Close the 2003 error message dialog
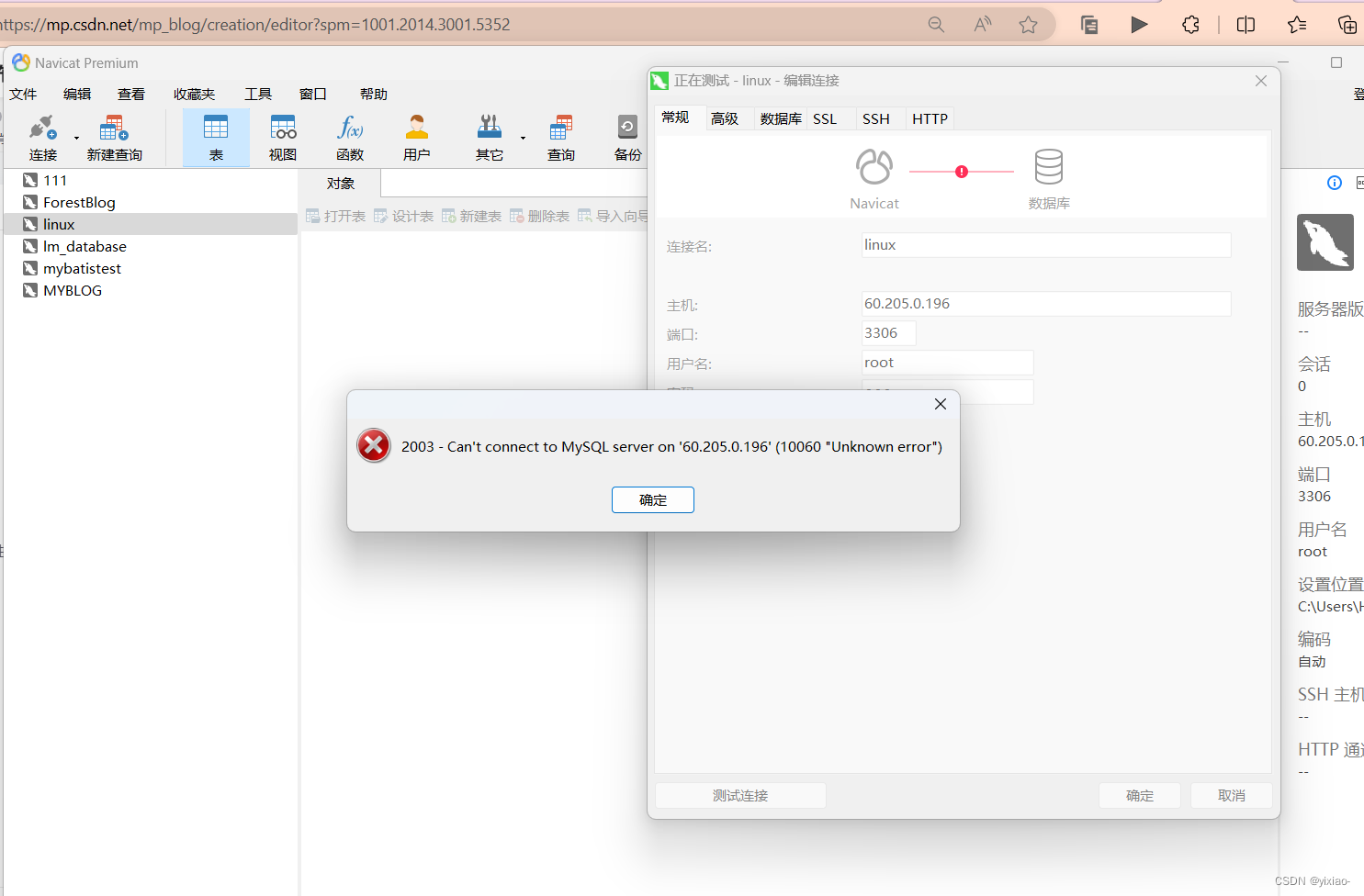The width and height of the screenshot is (1364, 896). click(941, 404)
